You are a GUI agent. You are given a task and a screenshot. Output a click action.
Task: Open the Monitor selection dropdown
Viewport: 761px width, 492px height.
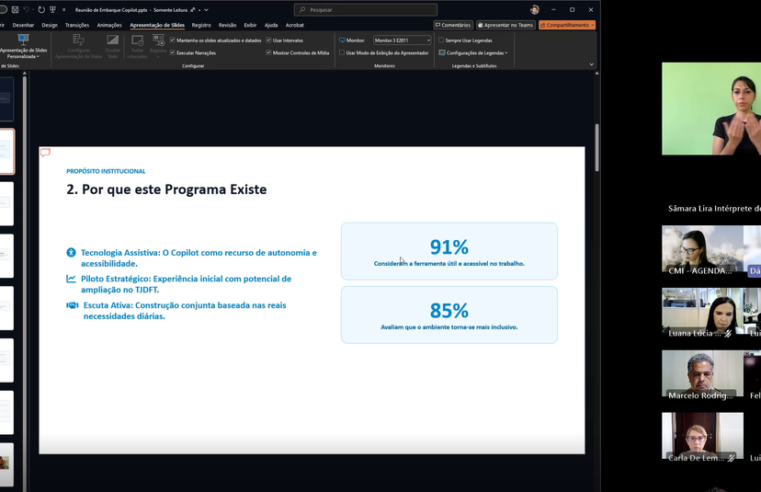tap(402, 40)
